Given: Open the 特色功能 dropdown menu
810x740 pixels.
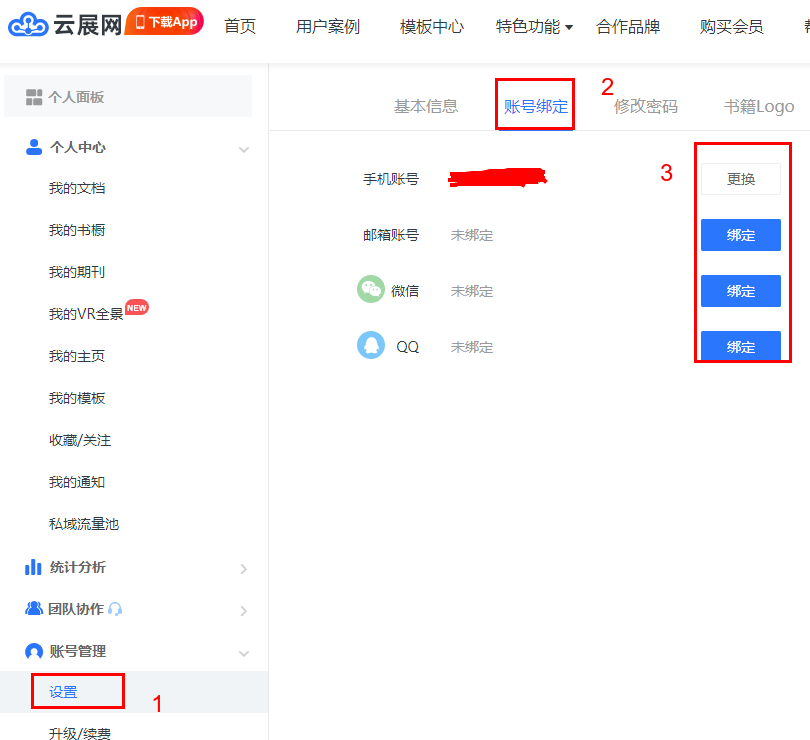Looking at the screenshot, I should pyautogui.click(x=534, y=27).
